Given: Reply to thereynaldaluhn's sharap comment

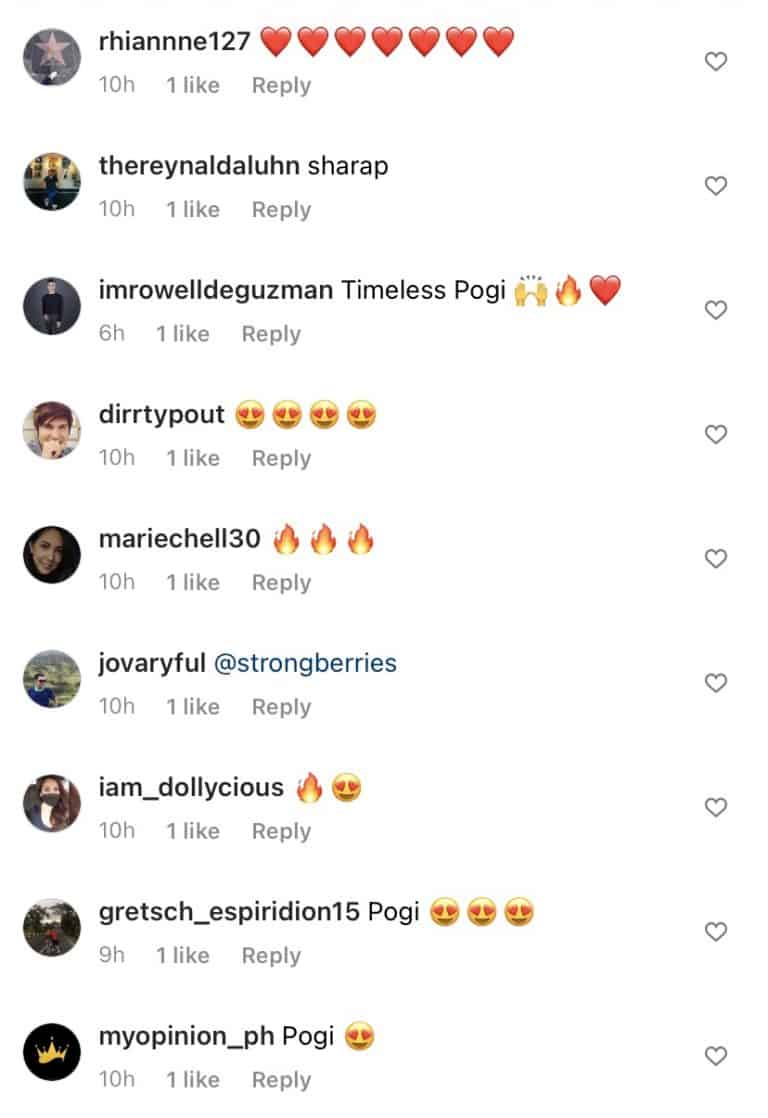Looking at the screenshot, I should coord(281,210).
